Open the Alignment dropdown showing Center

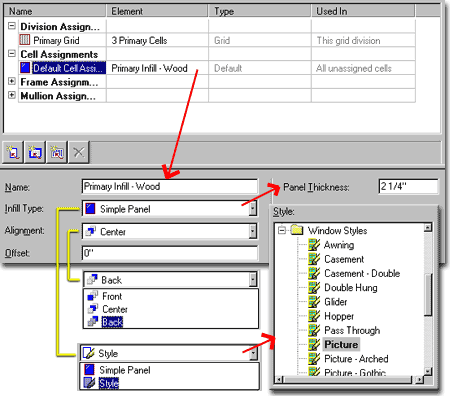pyautogui.click(x=253, y=231)
